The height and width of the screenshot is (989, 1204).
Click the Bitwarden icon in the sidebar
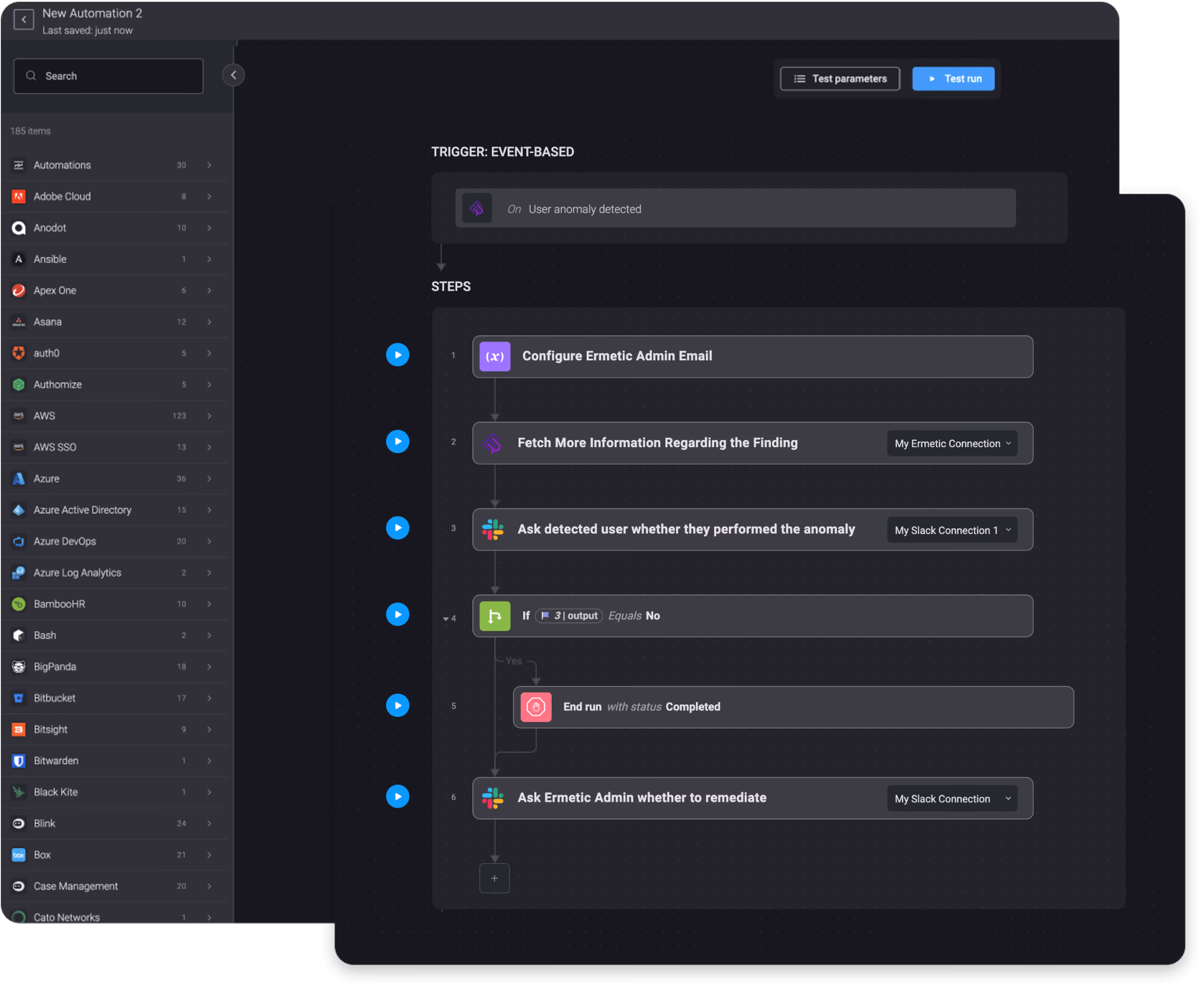coord(19,760)
